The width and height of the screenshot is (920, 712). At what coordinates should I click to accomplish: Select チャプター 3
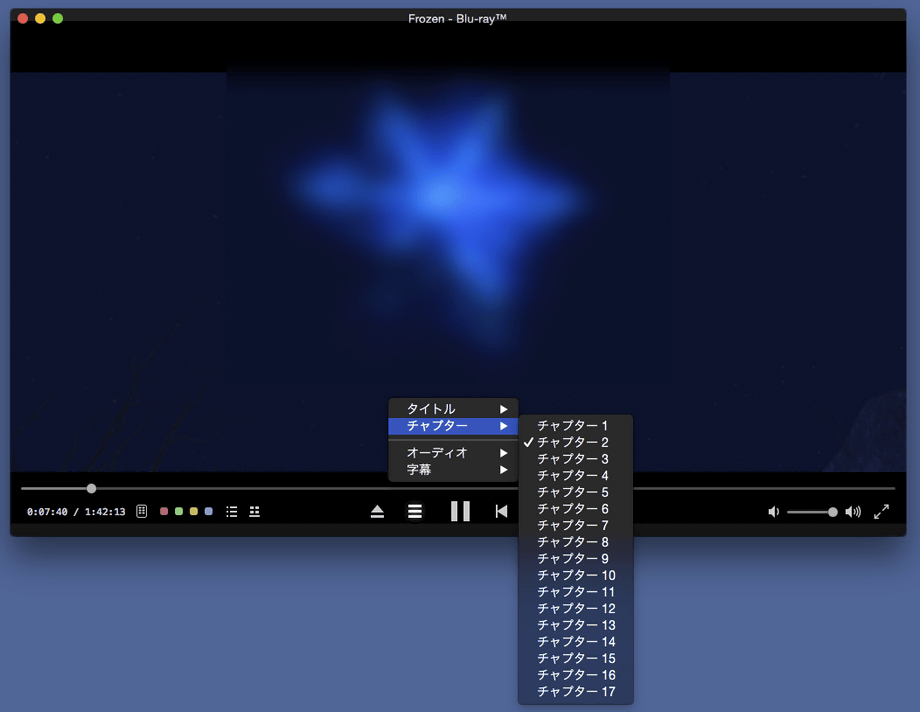click(576, 458)
